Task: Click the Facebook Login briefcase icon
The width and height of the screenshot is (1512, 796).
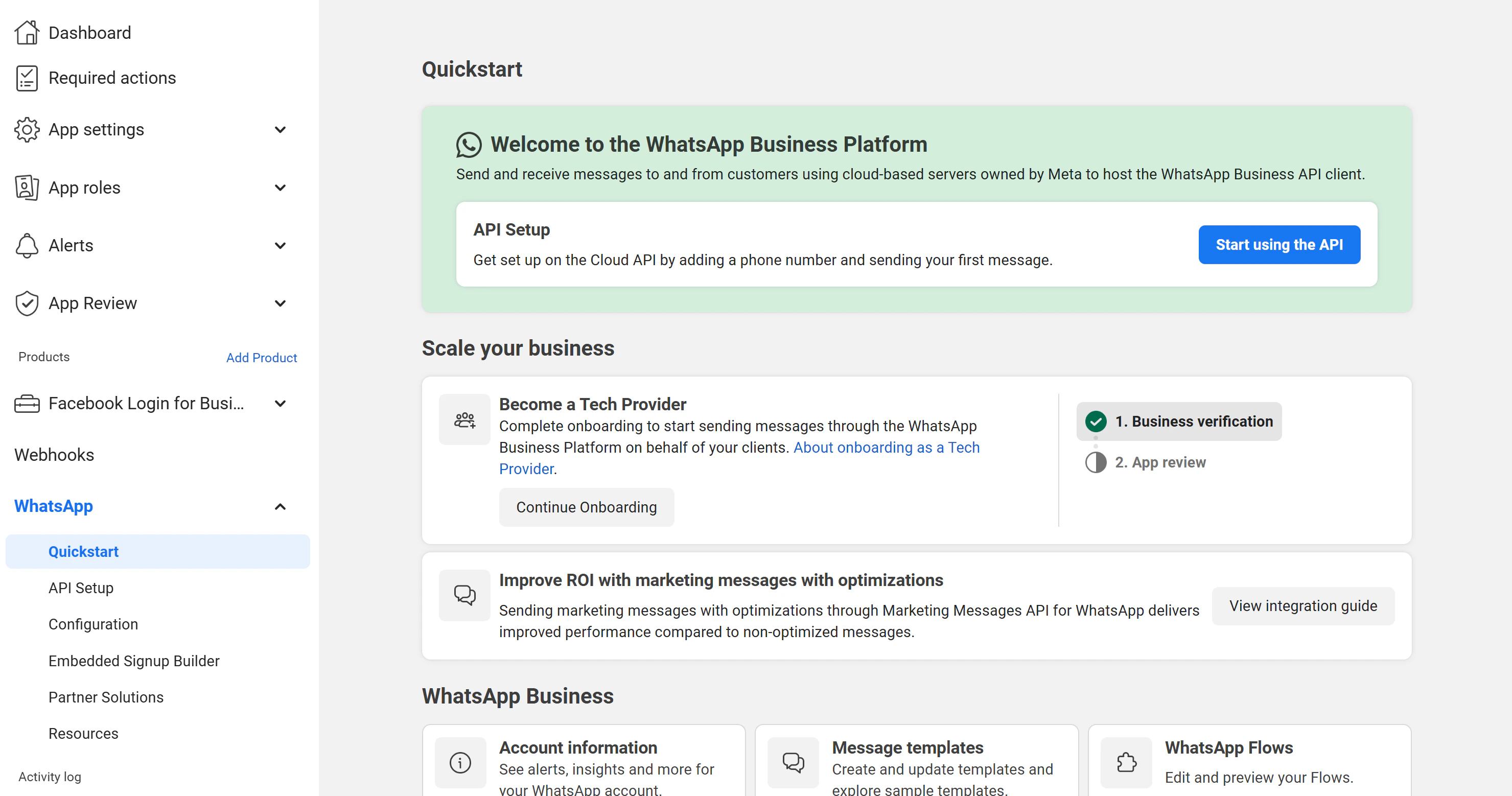Action: pos(27,404)
